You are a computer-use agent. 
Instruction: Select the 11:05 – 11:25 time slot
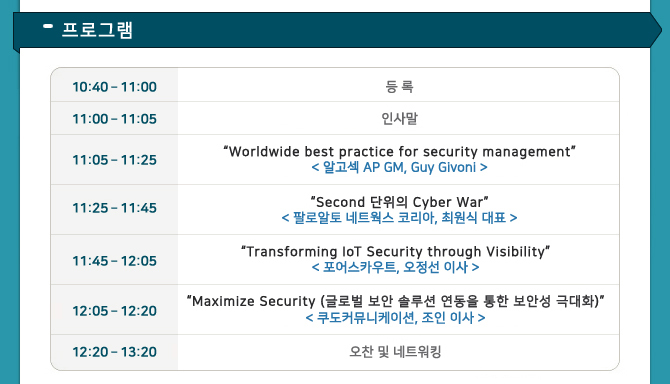(114, 160)
